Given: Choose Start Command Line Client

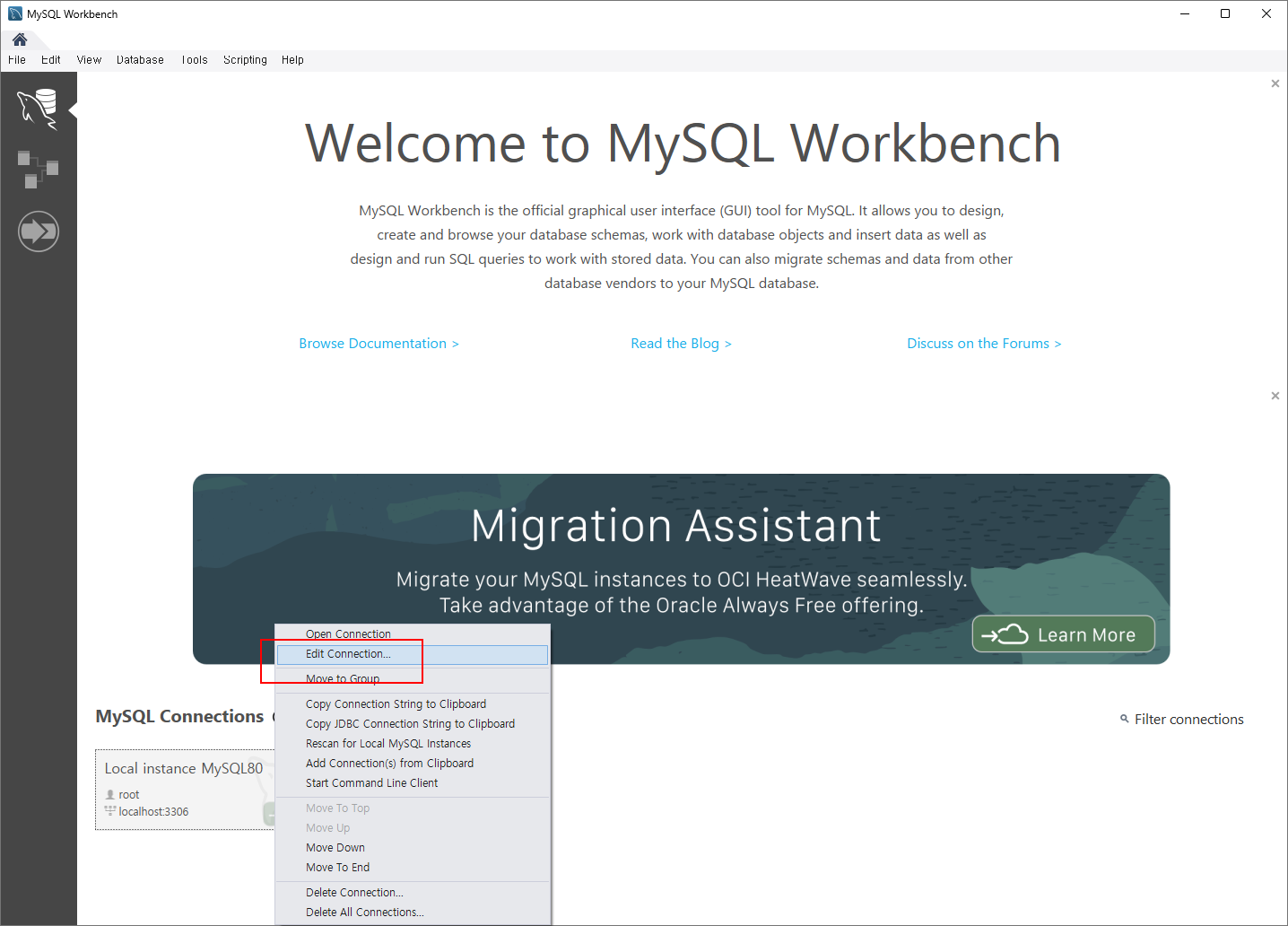Looking at the screenshot, I should [413, 783].
